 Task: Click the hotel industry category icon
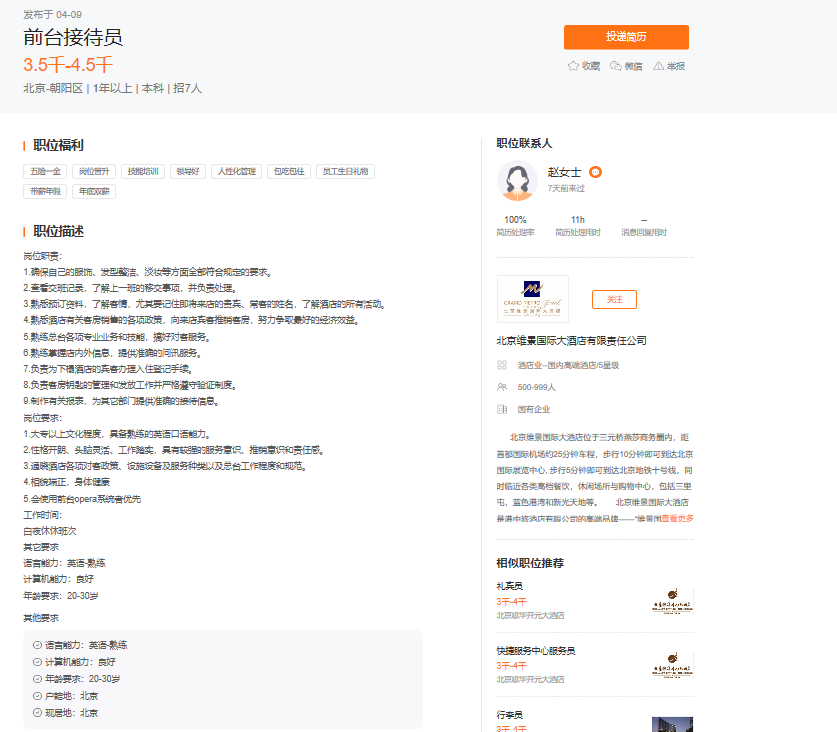(x=502, y=365)
